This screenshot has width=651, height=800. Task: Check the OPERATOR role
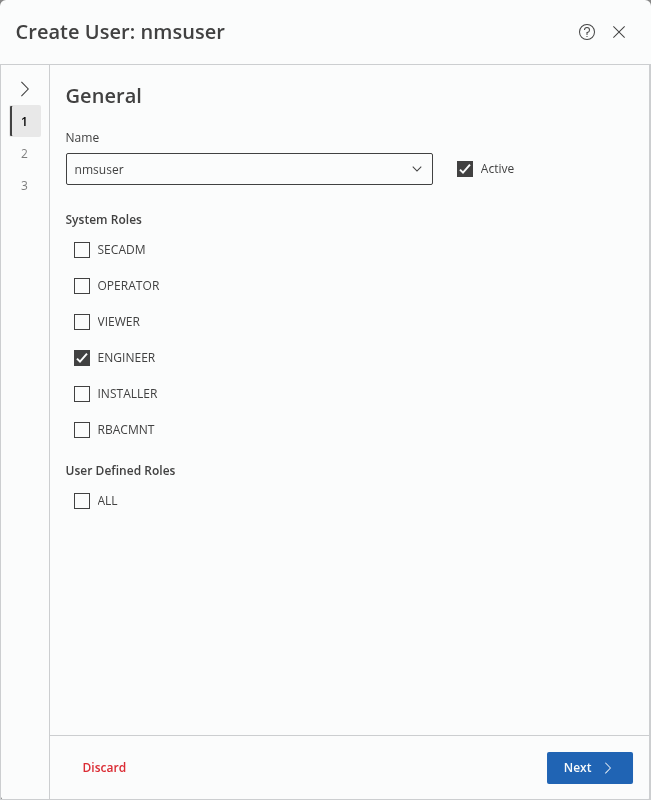(82, 286)
